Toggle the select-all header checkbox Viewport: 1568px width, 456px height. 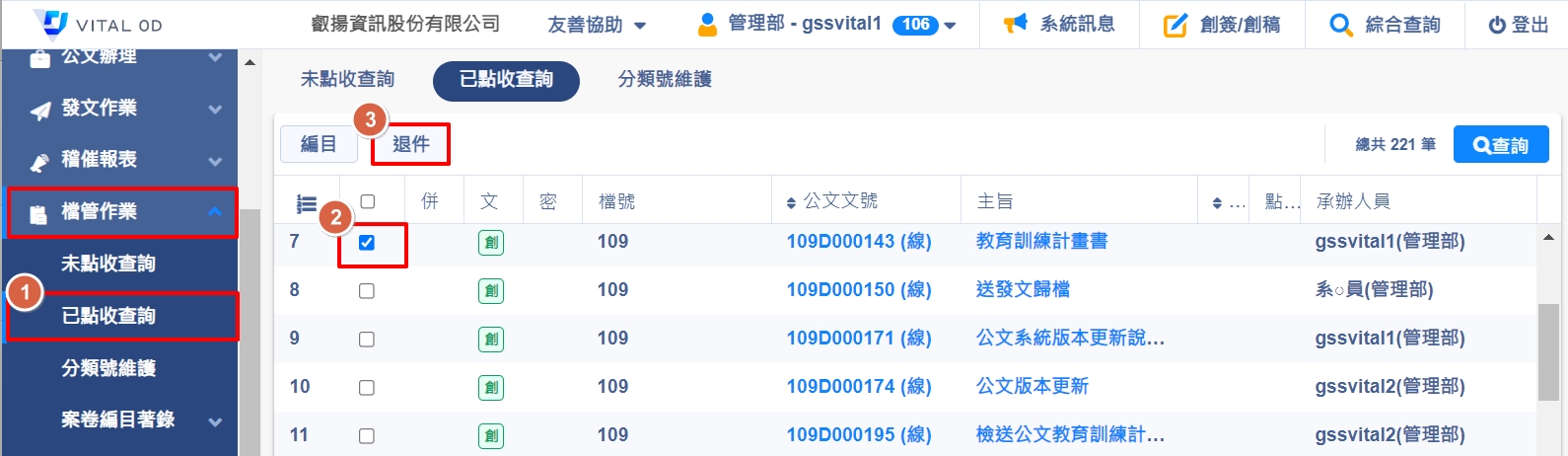368,201
